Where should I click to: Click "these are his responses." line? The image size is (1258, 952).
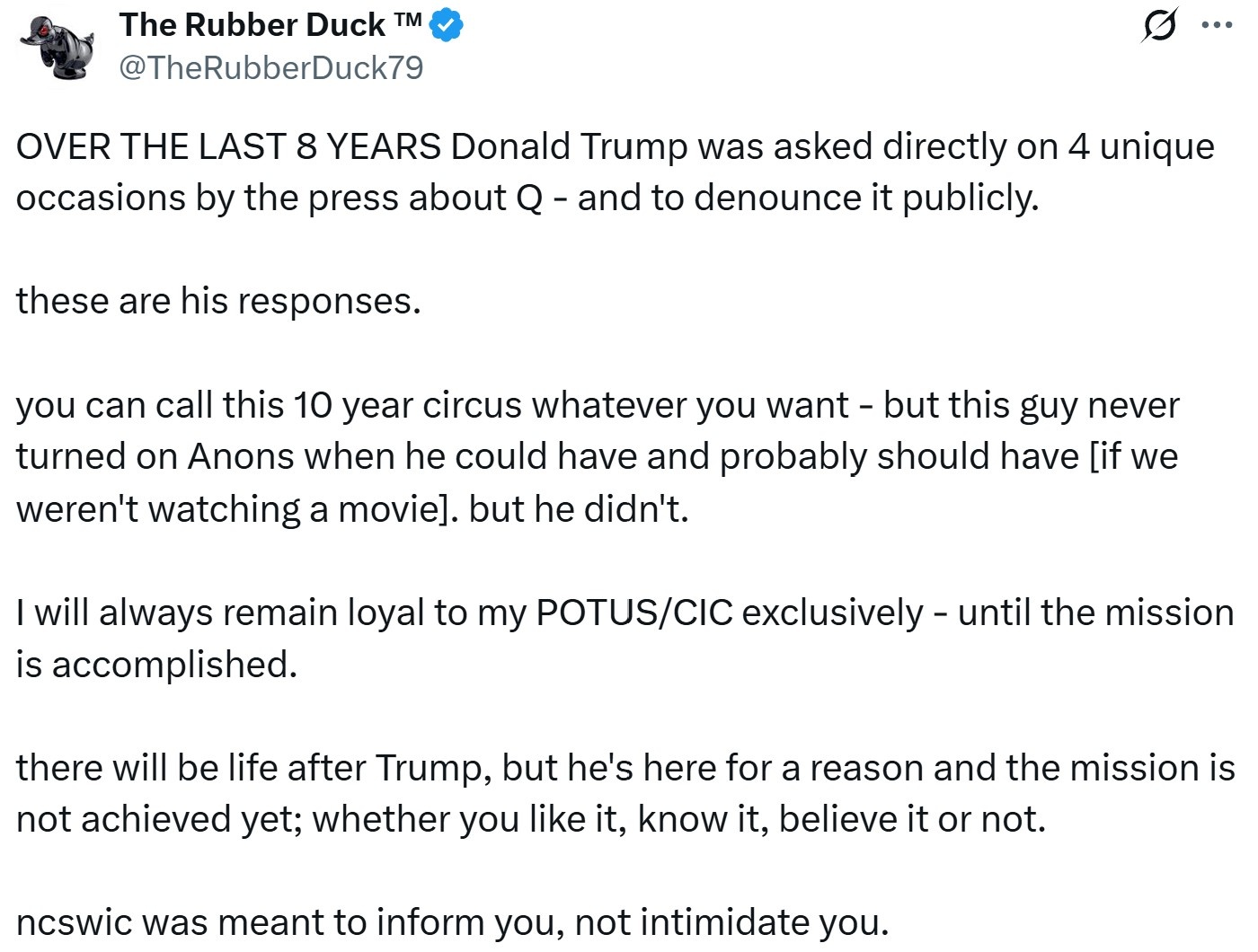pyautogui.click(x=218, y=301)
